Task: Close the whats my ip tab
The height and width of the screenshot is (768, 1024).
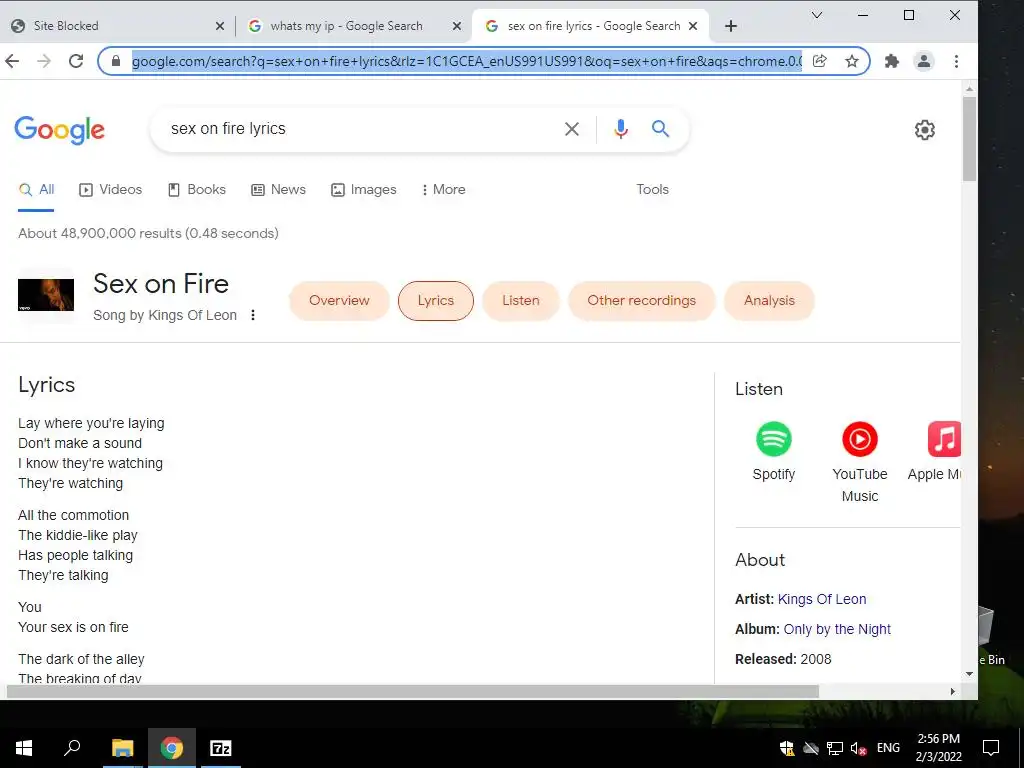Action: coord(457,26)
